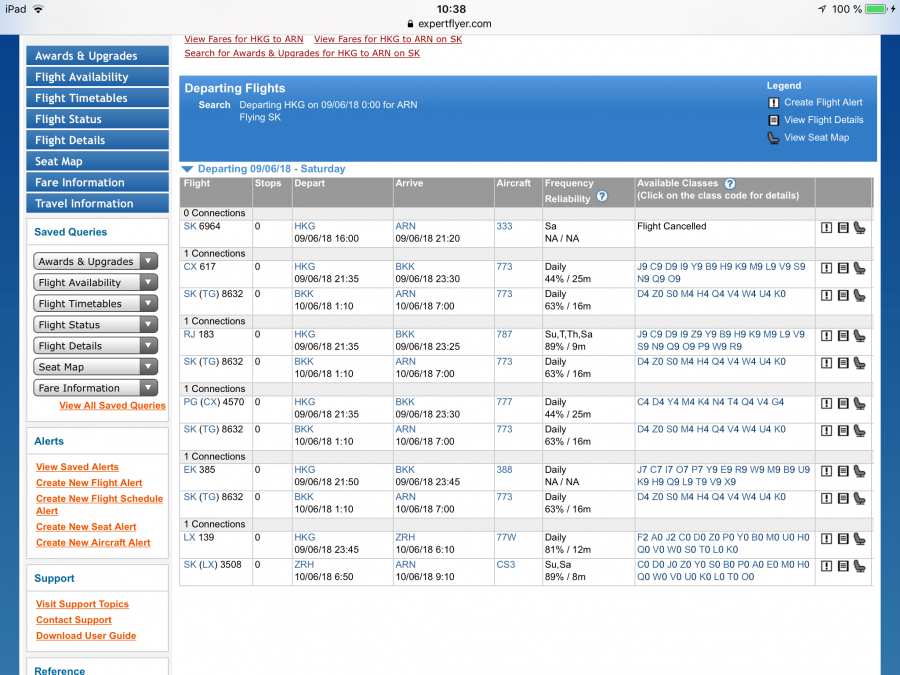Click J9 class code for CX 617
The image size is (900, 675).
[643, 267]
